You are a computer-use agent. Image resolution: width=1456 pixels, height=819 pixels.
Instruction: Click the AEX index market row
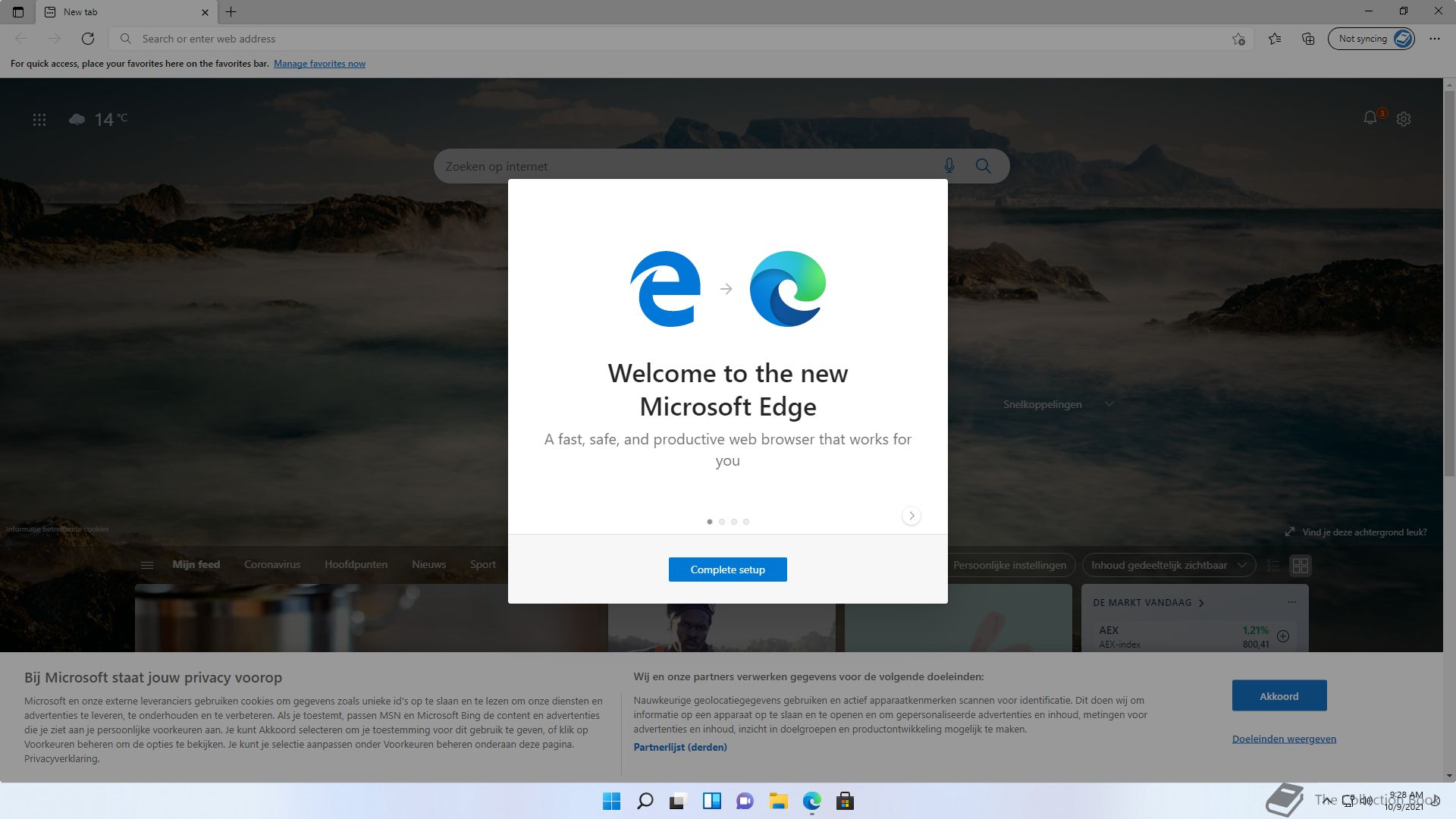click(1194, 637)
